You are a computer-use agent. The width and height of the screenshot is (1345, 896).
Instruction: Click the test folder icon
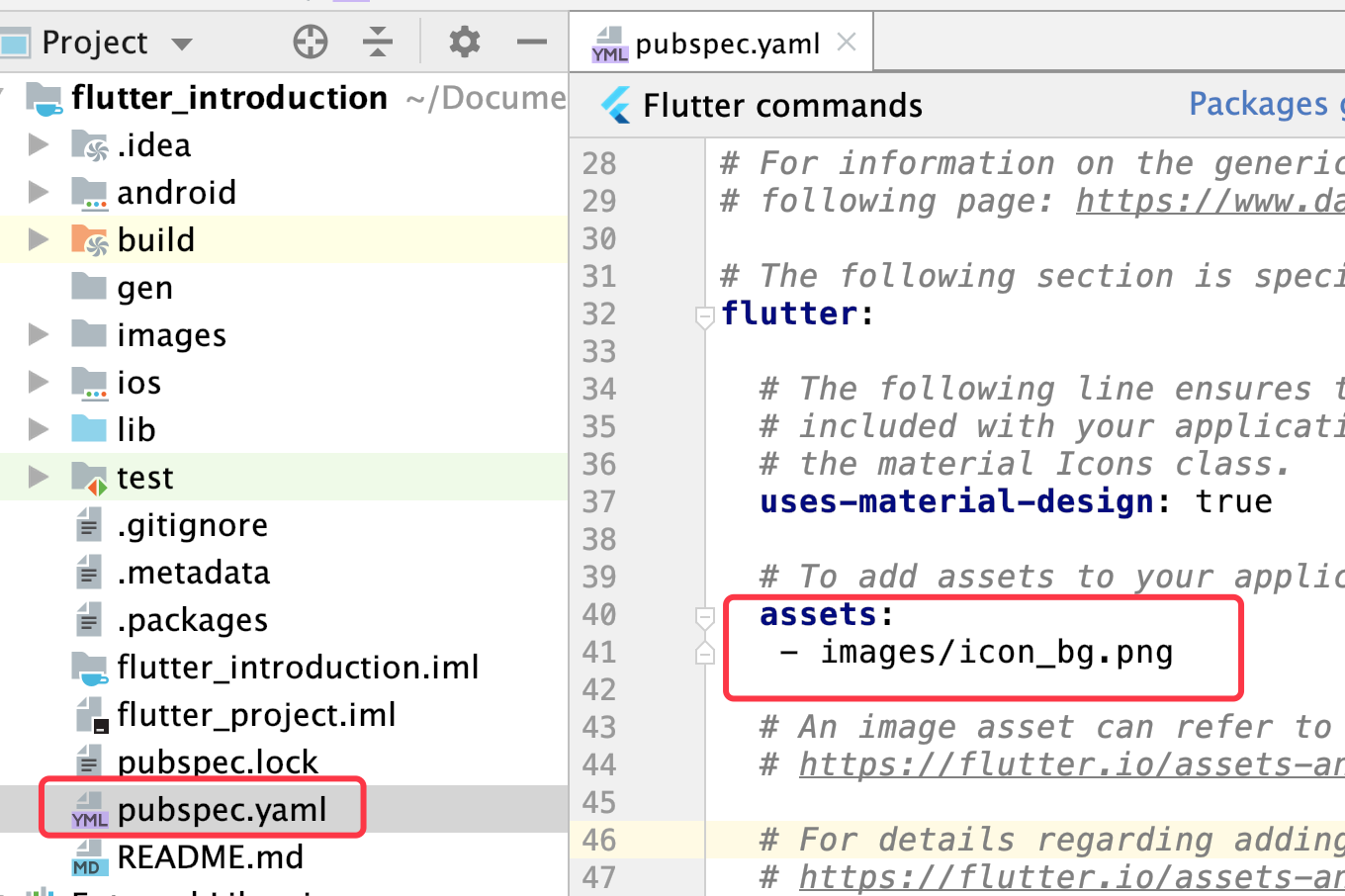(x=90, y=478)
